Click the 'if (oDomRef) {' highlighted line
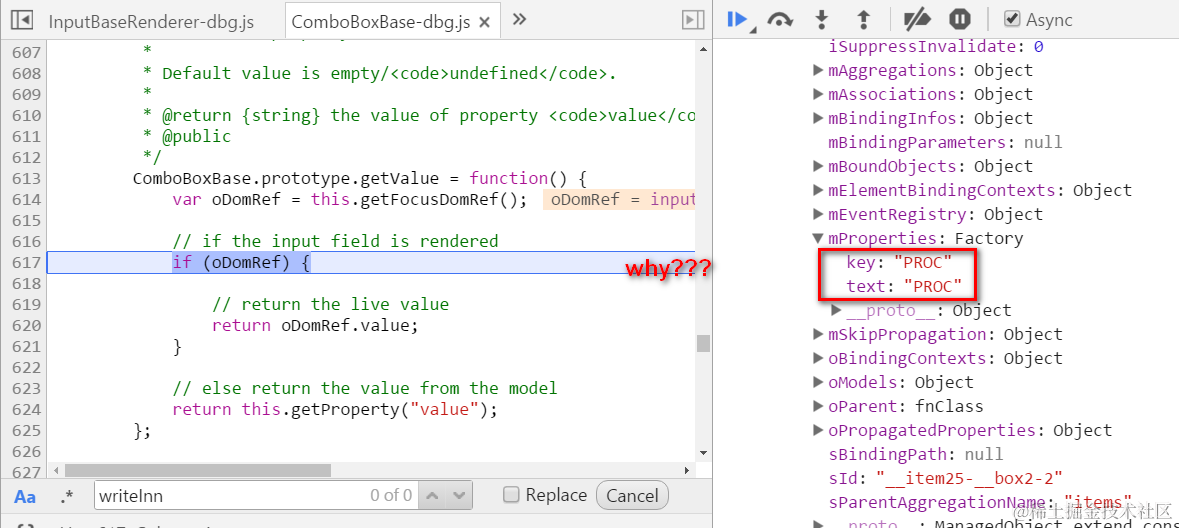This screenshot has width=1179, height=528. [241, 262]
